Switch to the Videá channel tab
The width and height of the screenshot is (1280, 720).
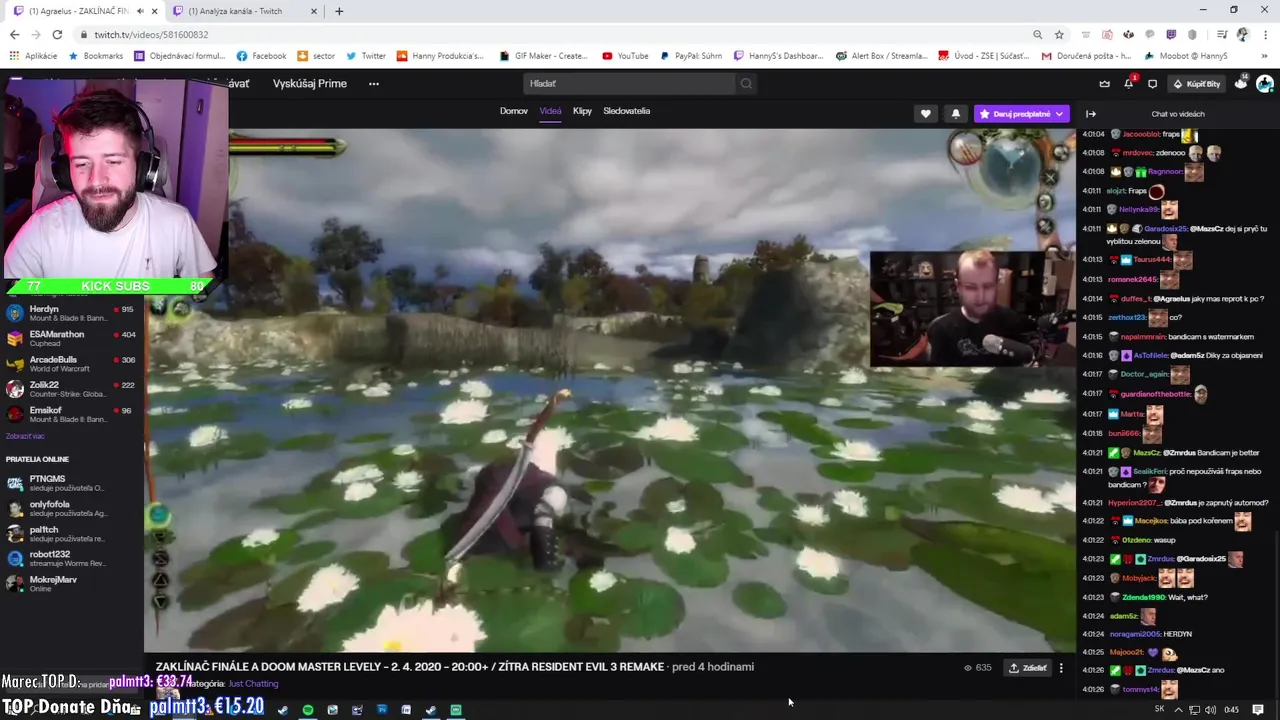(550, 111)
